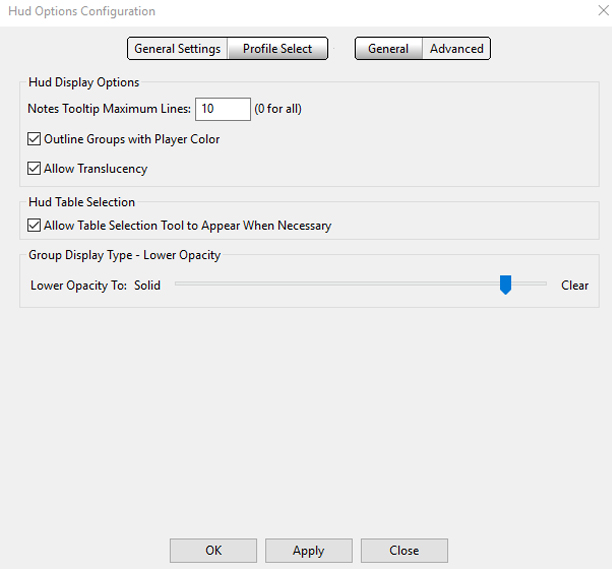Click the Notes Tooltip Maximum Lines label
612x569 pixels.
point(109,109)
